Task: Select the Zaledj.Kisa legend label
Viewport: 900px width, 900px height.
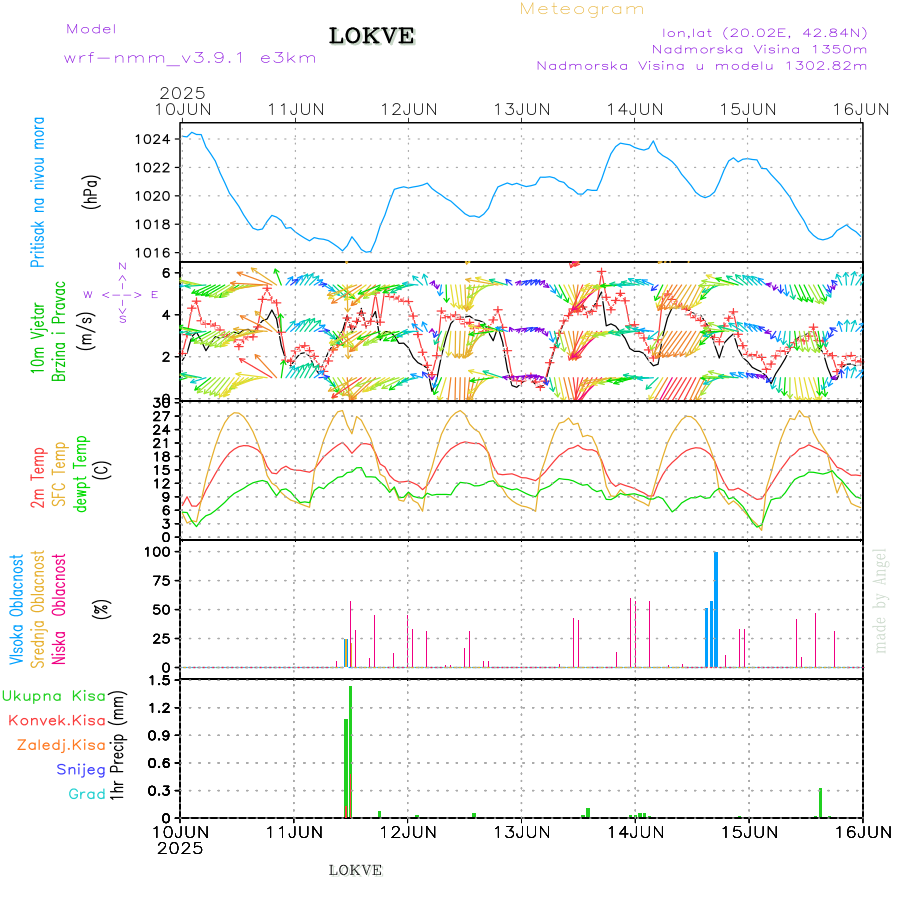Action: click(x=61, y=745)
